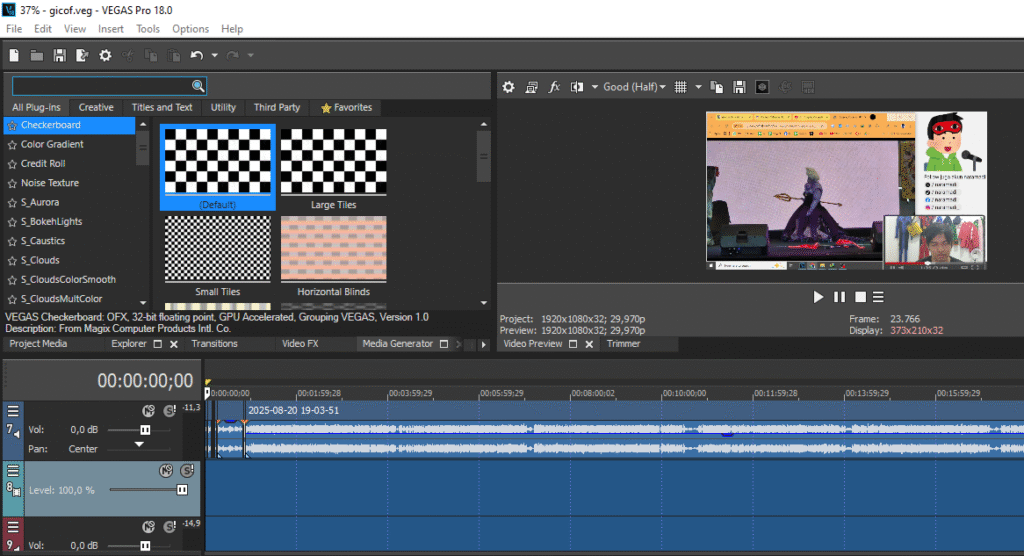Open Video Preview project properties gear
This screenshot has width=1024, height=556.
pyautogui.click(x=508, y=87)
